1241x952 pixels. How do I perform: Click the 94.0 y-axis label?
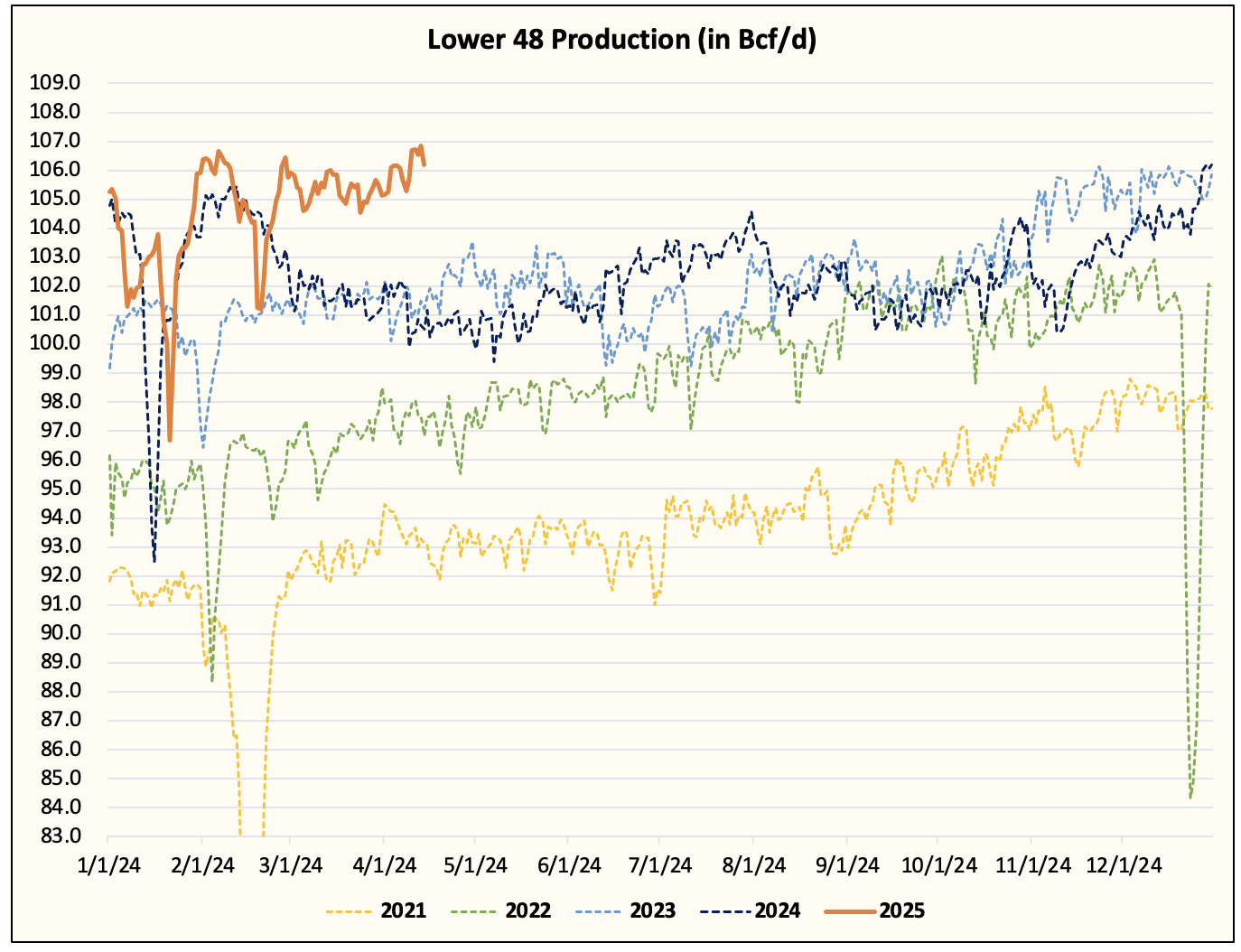point(60,517)
